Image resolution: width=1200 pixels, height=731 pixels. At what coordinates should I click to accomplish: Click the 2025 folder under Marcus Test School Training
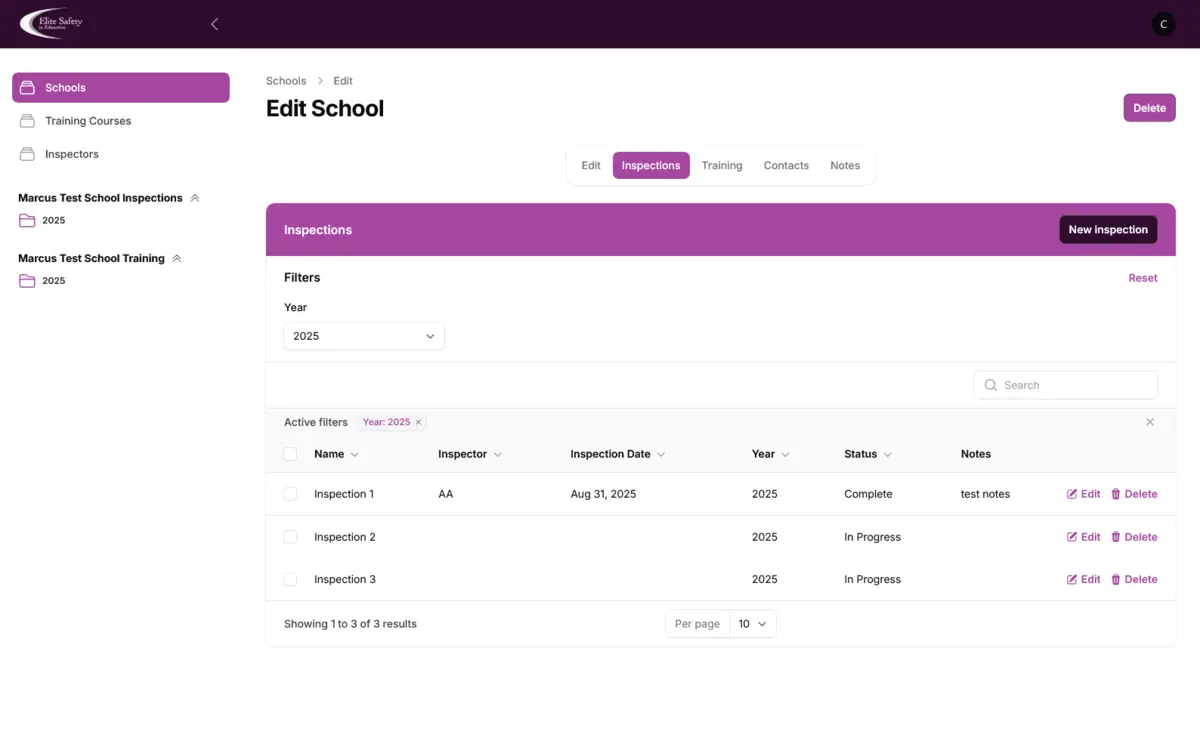click(54, 280)
